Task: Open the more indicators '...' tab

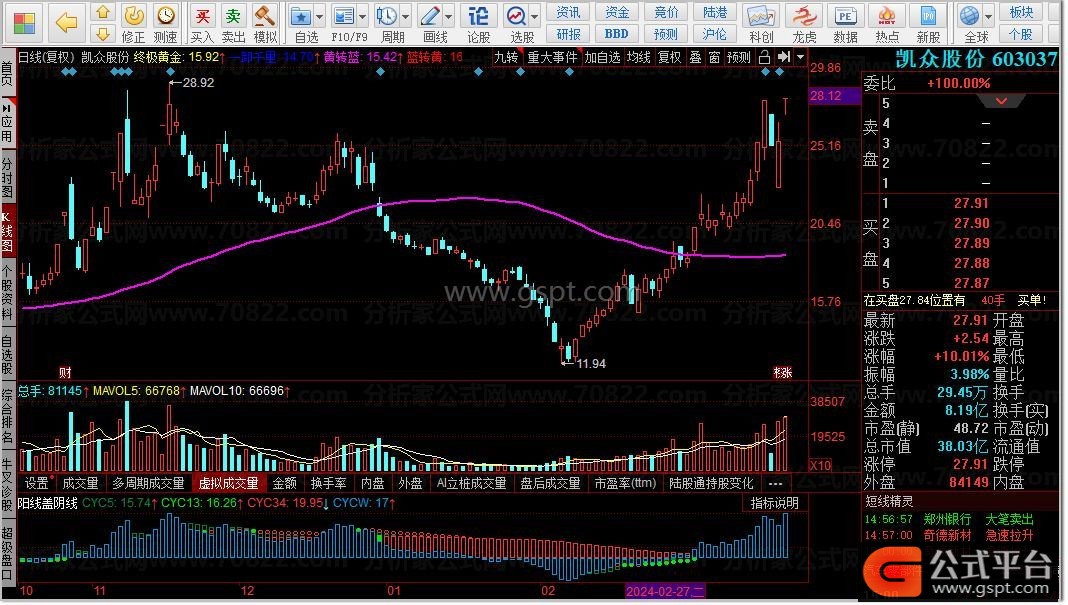Action: point(775,483)
